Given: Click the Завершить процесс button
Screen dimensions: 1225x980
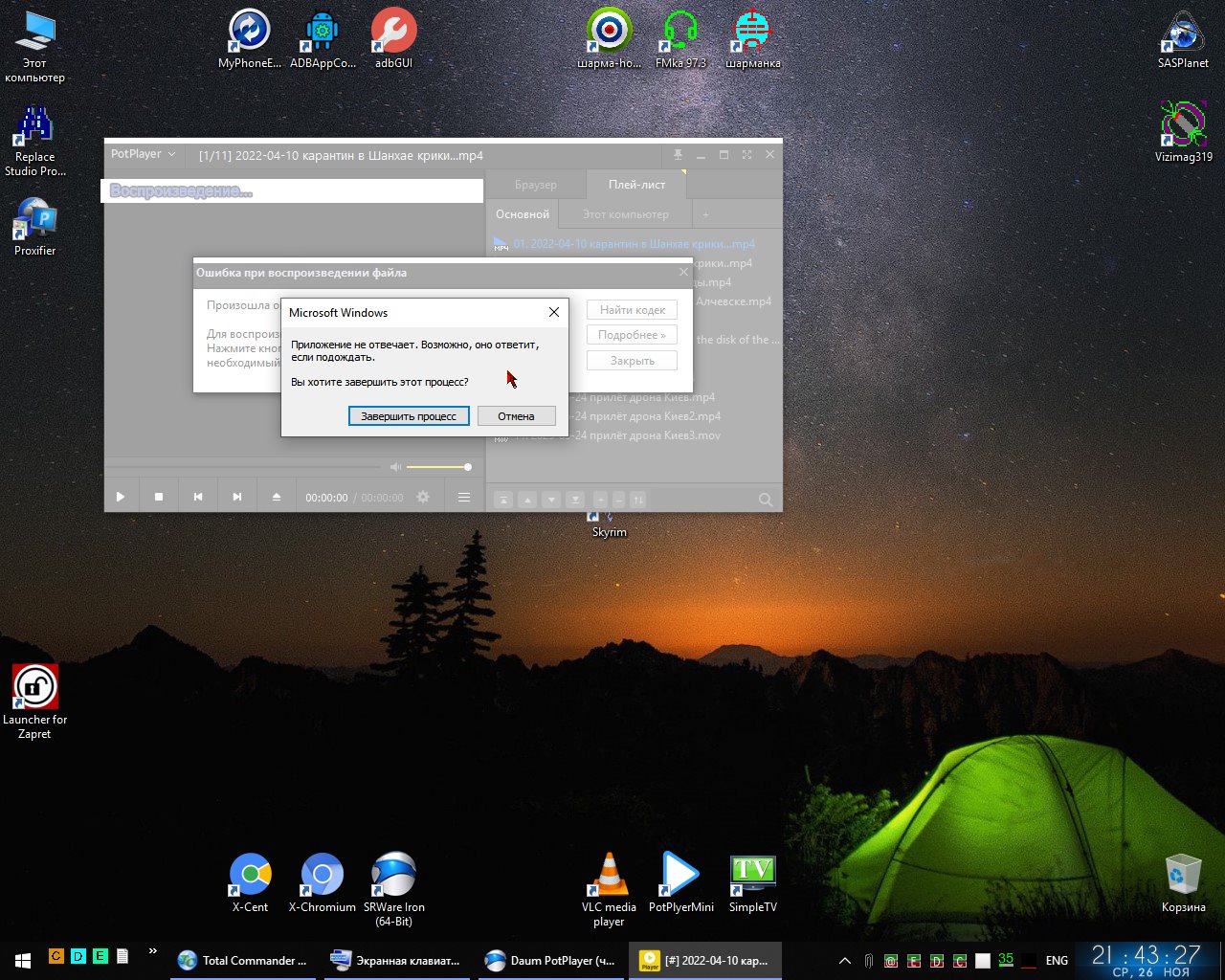Looking at the screenshot, I should (409, 416).
